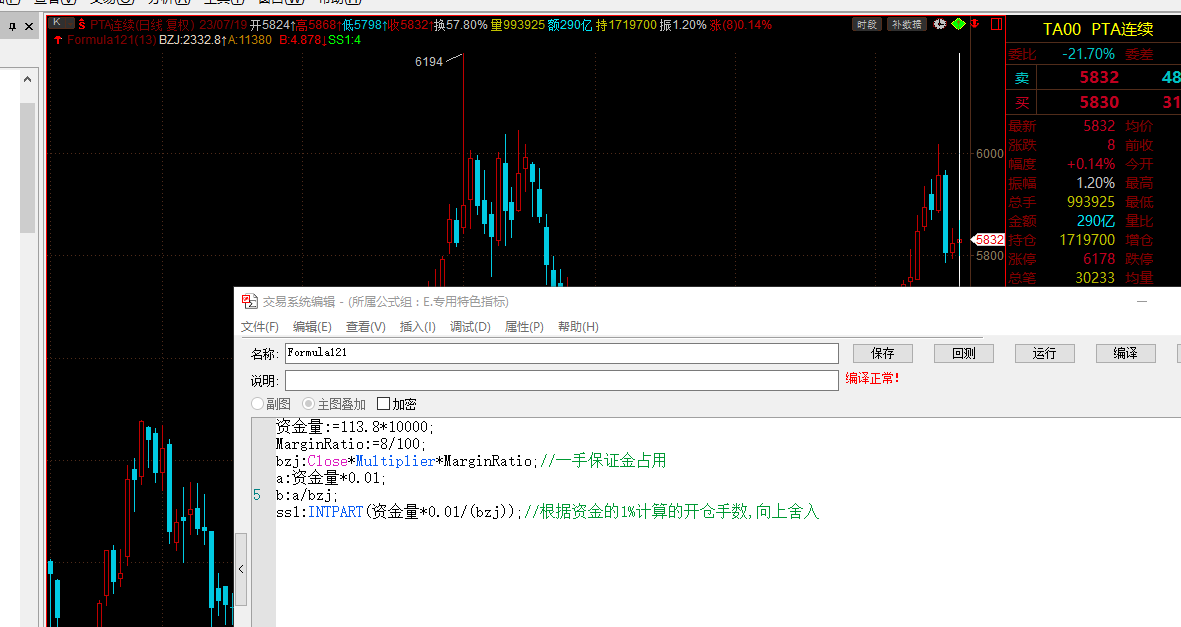
Task: Click the 持仓 value 1719700
Action: 1087,240
